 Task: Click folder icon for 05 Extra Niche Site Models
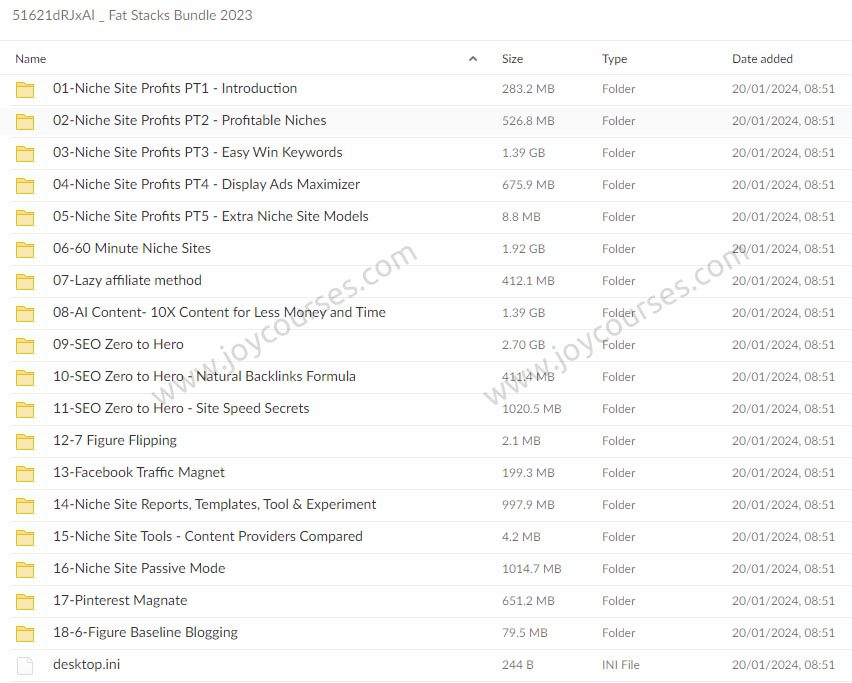[x=24, y=217]
